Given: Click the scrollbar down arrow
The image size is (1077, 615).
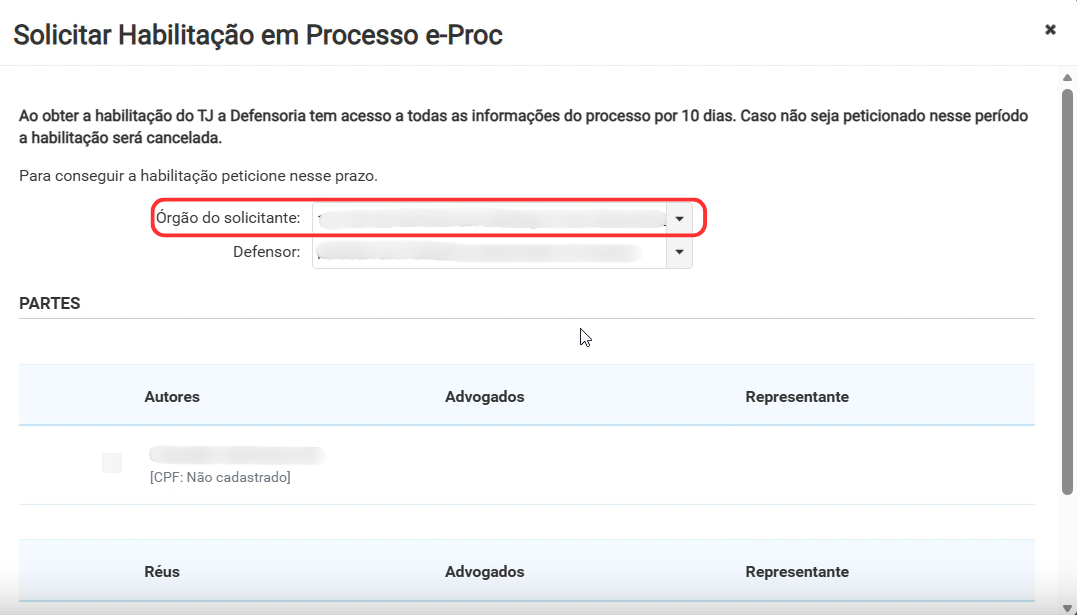Looking at the screenshot, I should click(1067, 607).
